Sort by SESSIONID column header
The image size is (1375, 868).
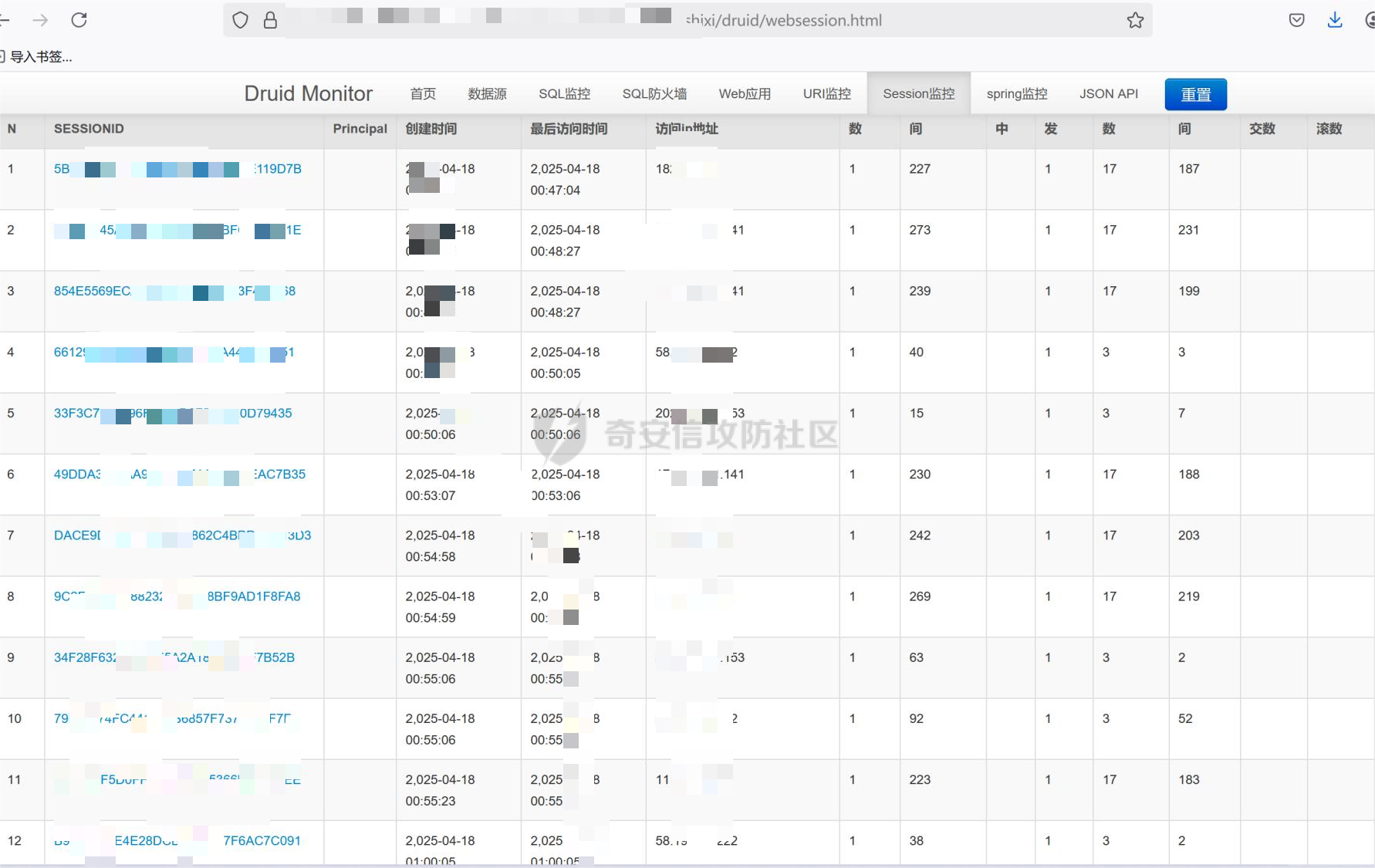[x=89, y=129]
